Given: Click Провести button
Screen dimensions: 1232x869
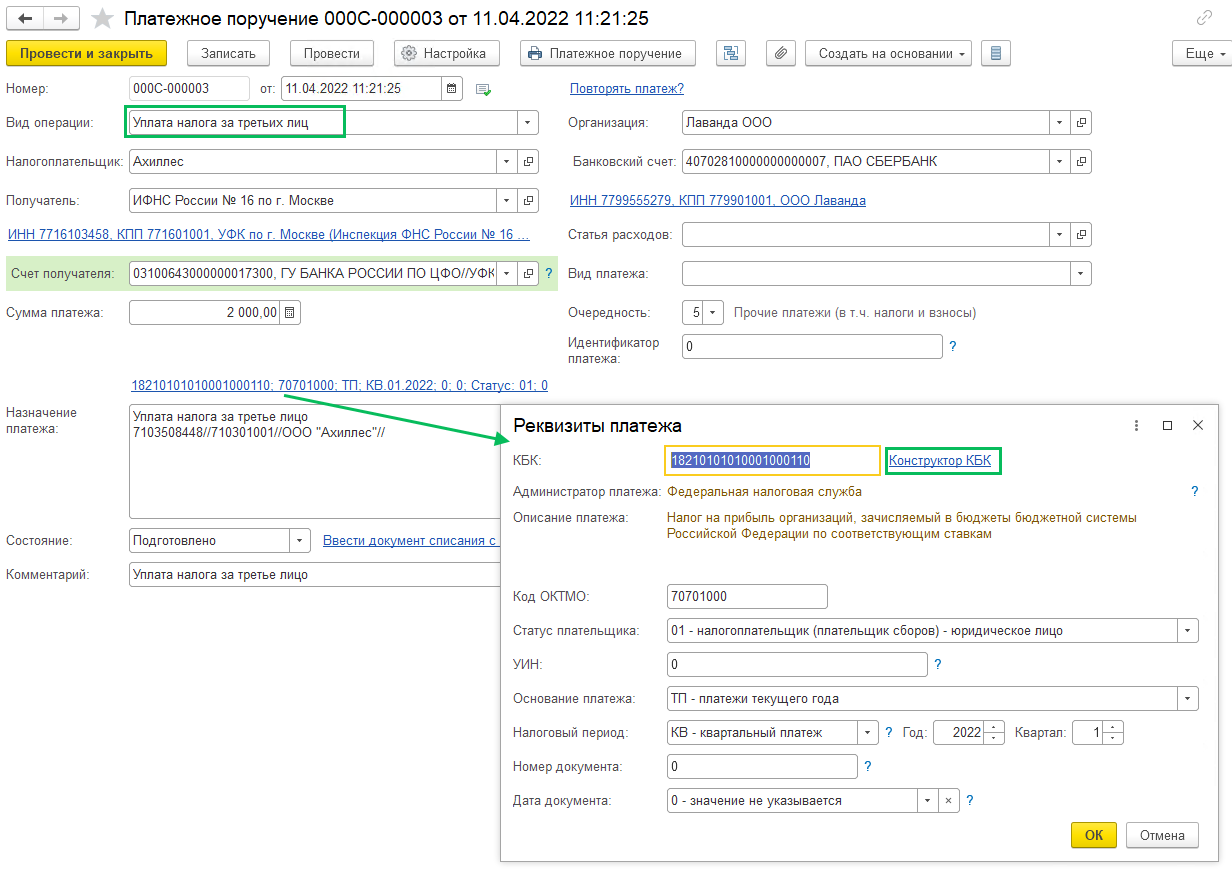Looking at the screenshot, I should [332, 54].
